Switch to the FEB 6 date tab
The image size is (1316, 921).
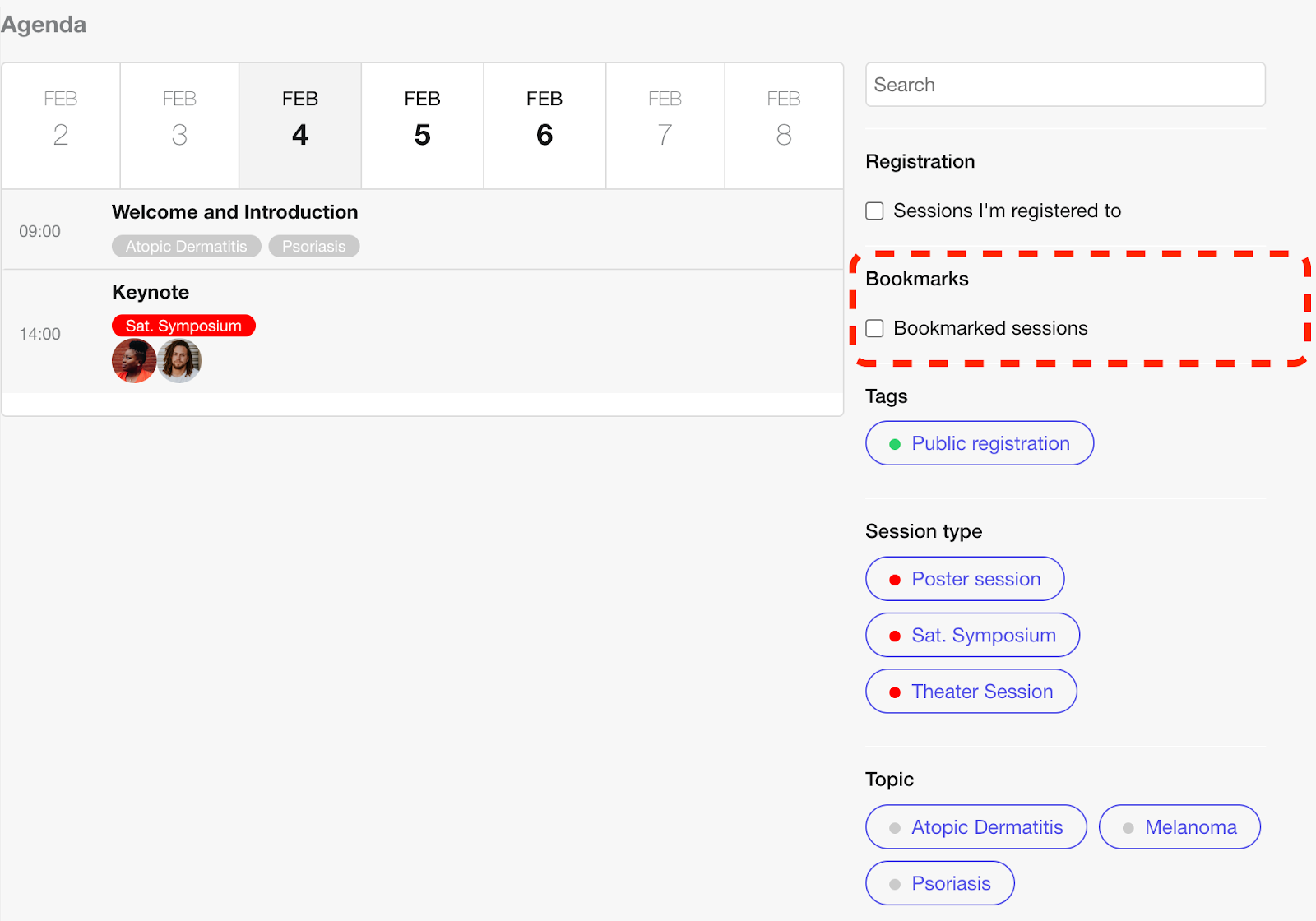544,126
